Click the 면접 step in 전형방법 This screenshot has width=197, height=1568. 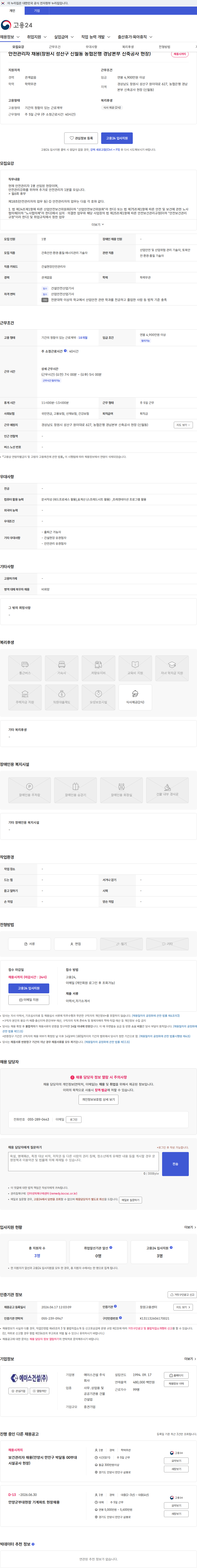[x=75, y=944]
